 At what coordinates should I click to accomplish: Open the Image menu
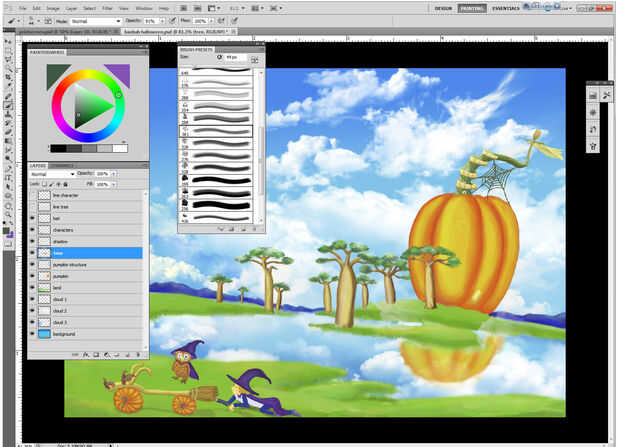(53, 8)
